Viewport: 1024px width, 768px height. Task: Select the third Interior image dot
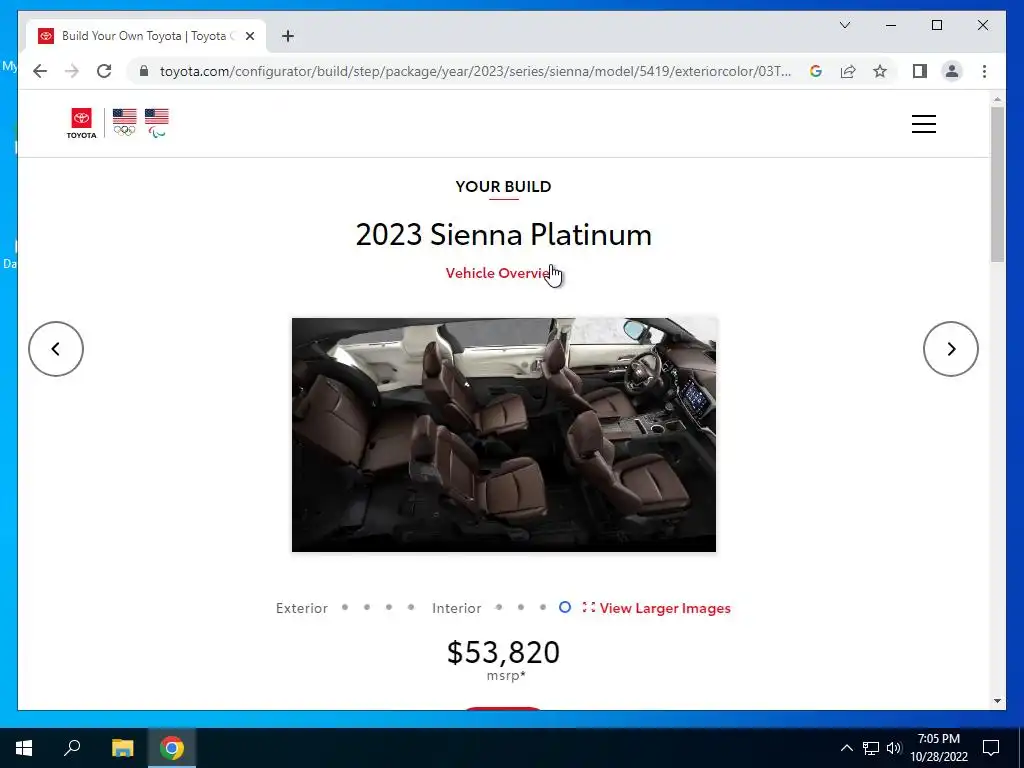tap(543, 607)
